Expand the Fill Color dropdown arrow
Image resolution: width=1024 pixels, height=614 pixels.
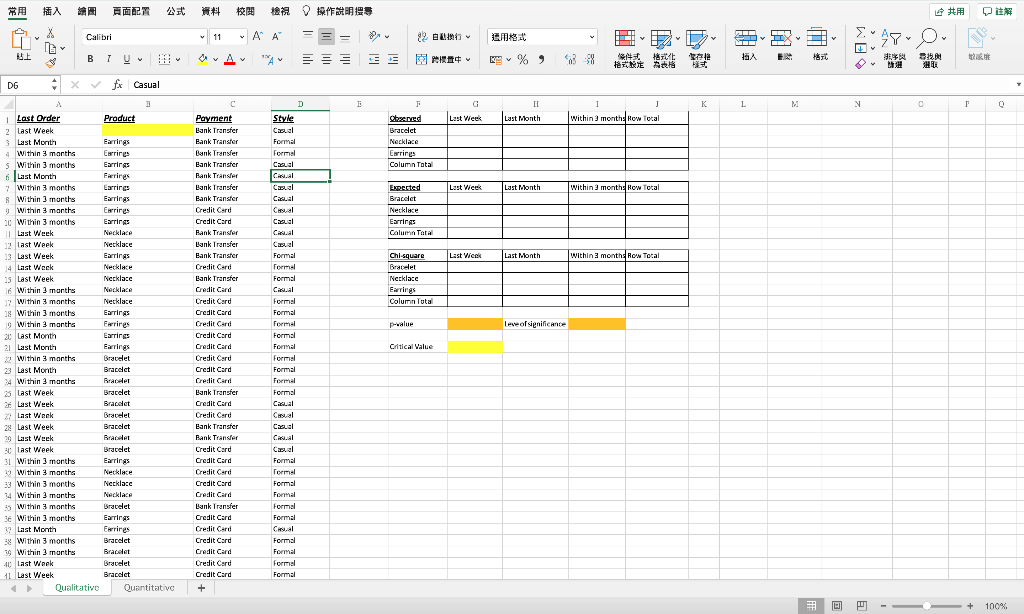pyautogui.click(x=215, y=59)
